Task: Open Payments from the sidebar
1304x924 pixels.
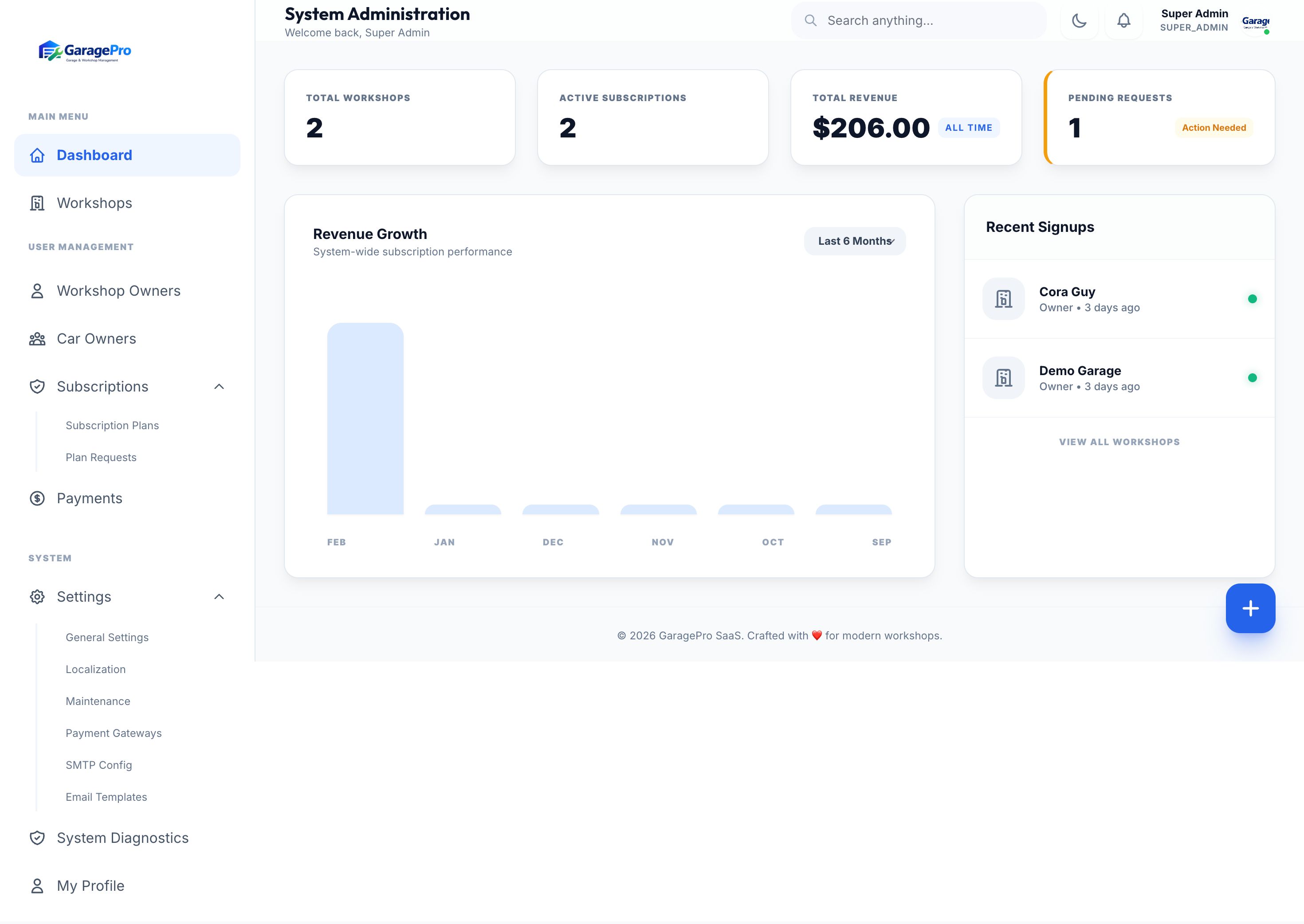Action: 89,498
